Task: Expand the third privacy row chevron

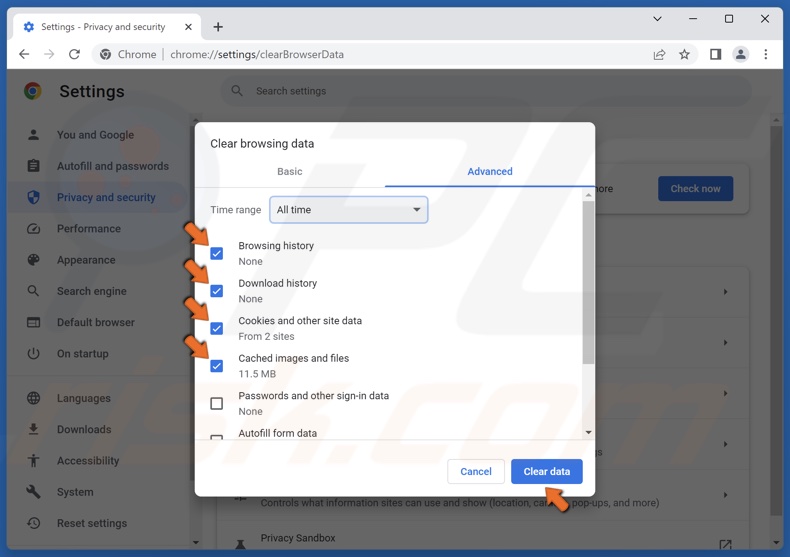Action: pos(726,393)
